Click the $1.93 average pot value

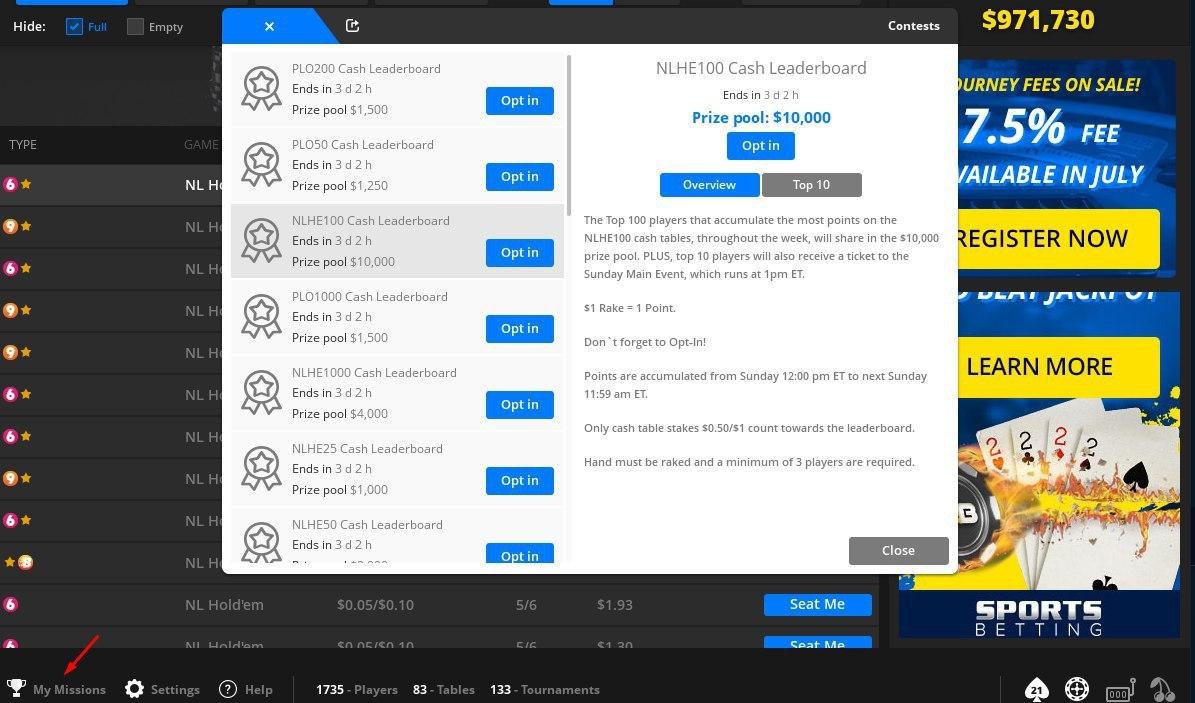[615, 605]
